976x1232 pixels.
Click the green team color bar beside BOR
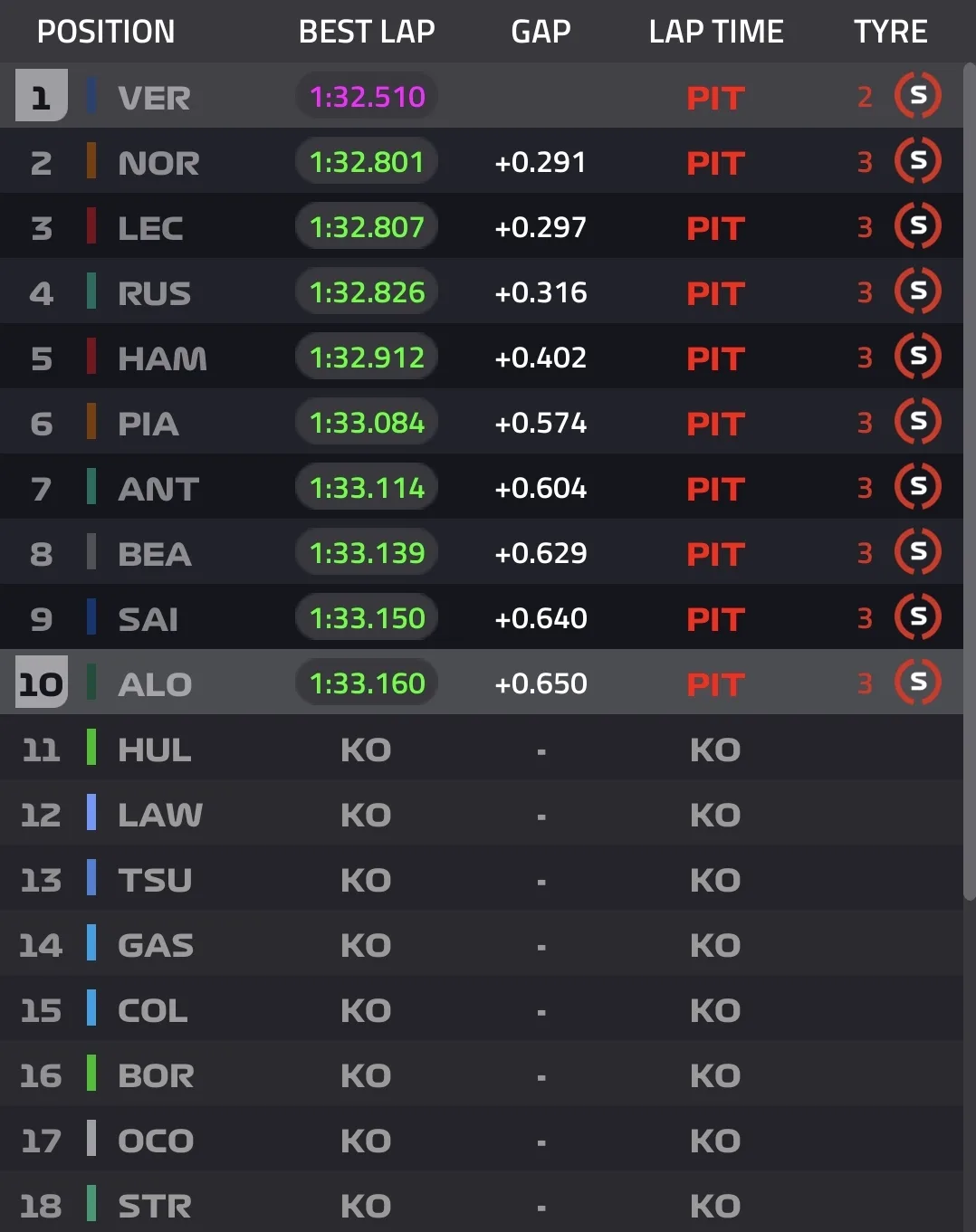pyautogui.click(x=91, y=1074)
